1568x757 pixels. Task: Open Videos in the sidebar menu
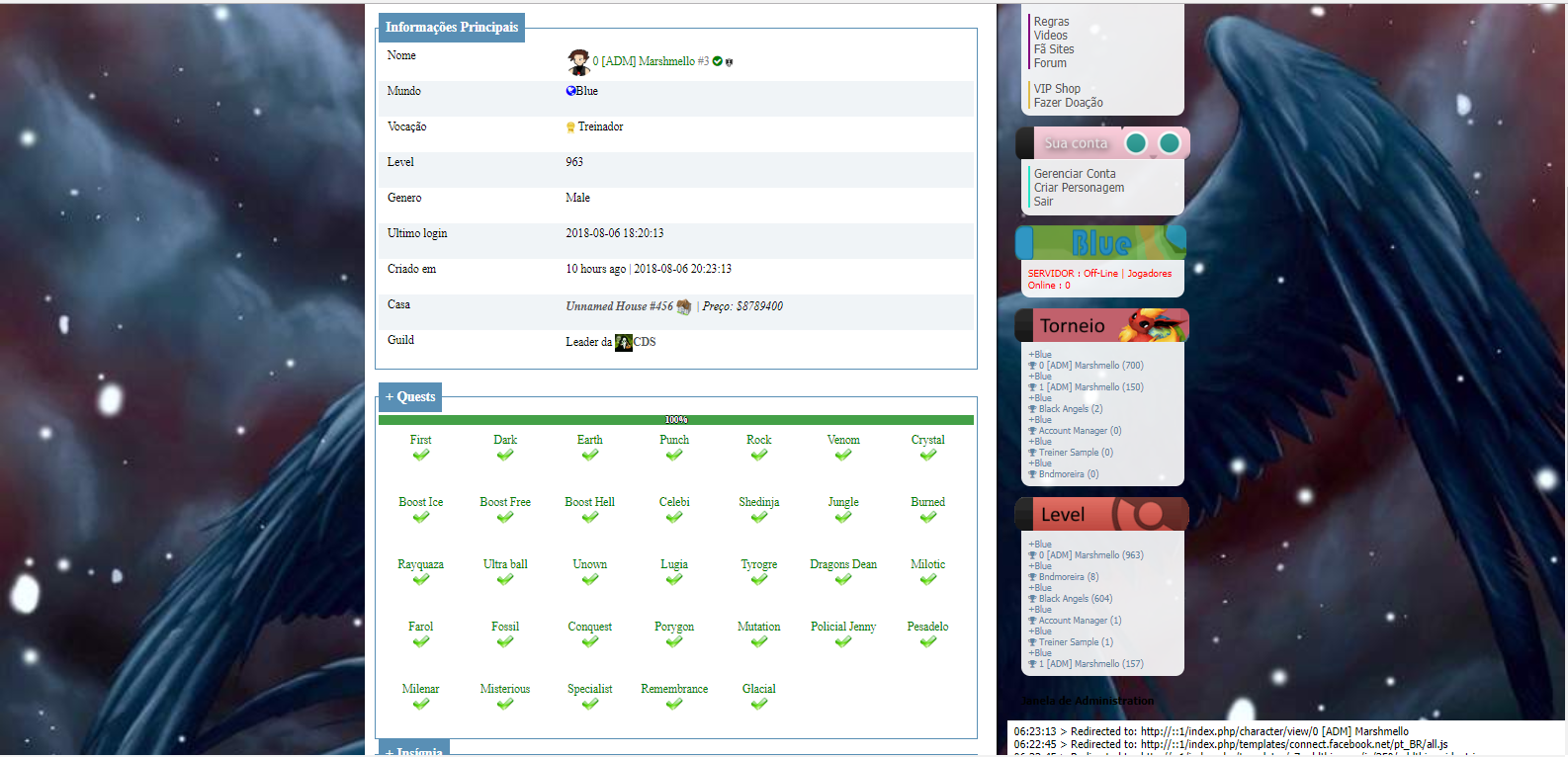click(x=1050, y=36)
